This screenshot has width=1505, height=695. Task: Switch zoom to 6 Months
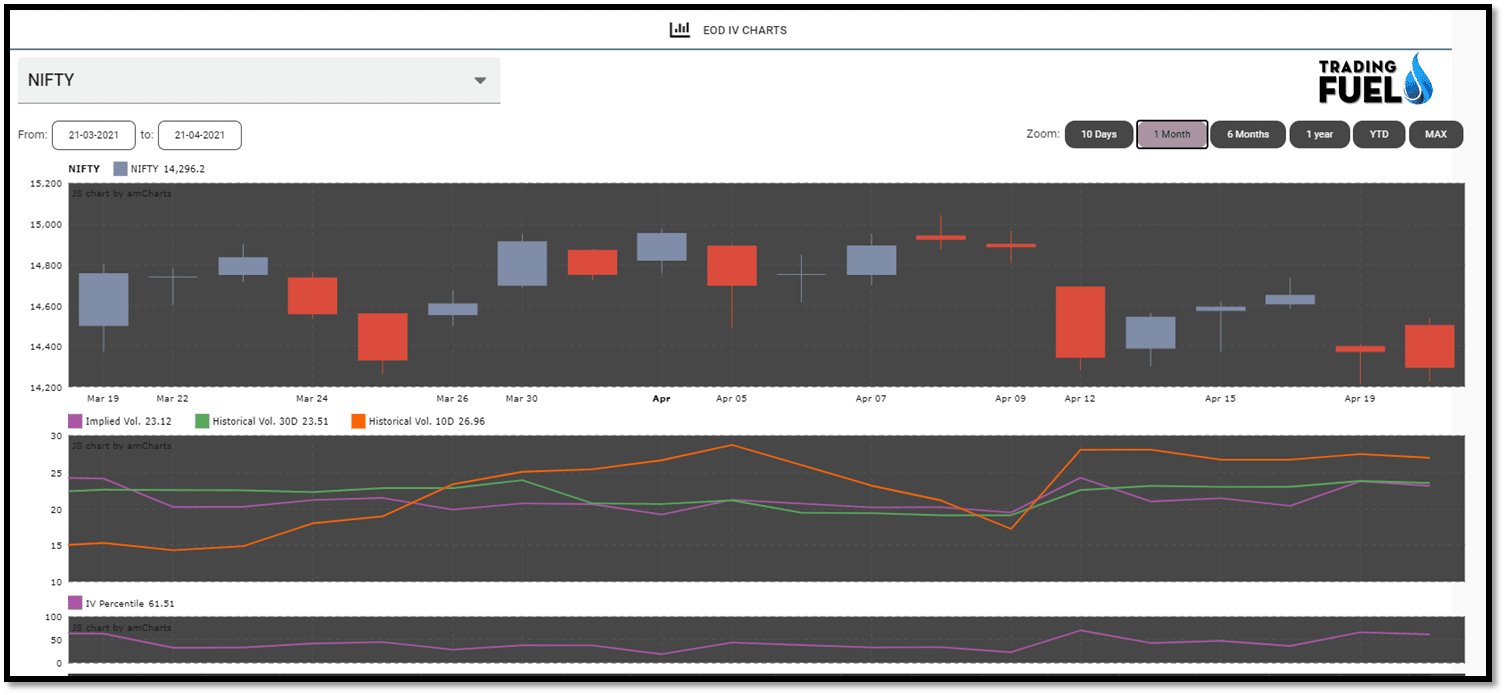pos(1248,134)
